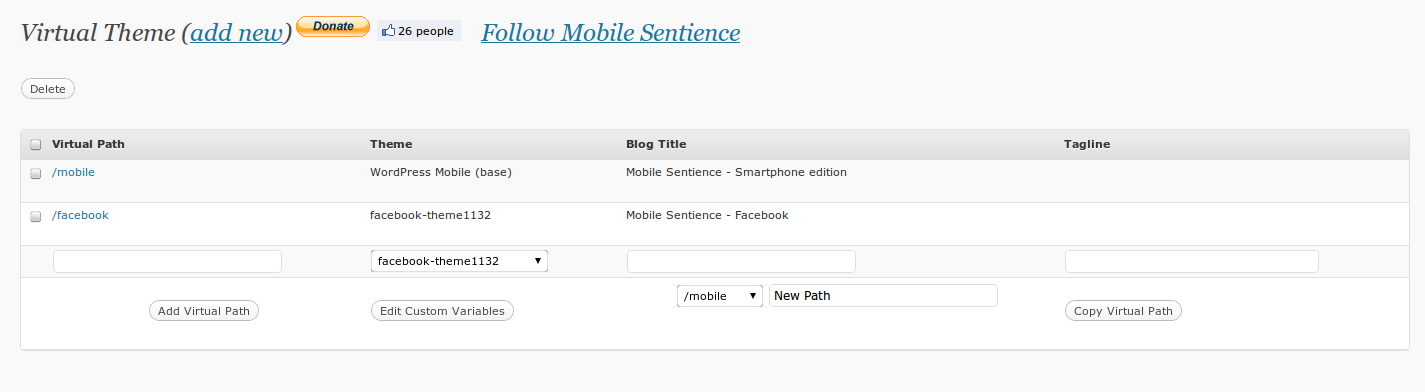Open the /mobile virtual path link
The image size is (1425, 392).
[x=73, y=172]
